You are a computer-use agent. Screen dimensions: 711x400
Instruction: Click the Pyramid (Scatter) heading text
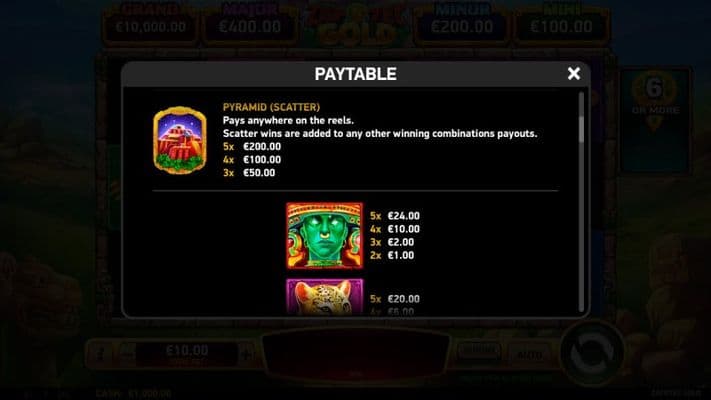271,107
